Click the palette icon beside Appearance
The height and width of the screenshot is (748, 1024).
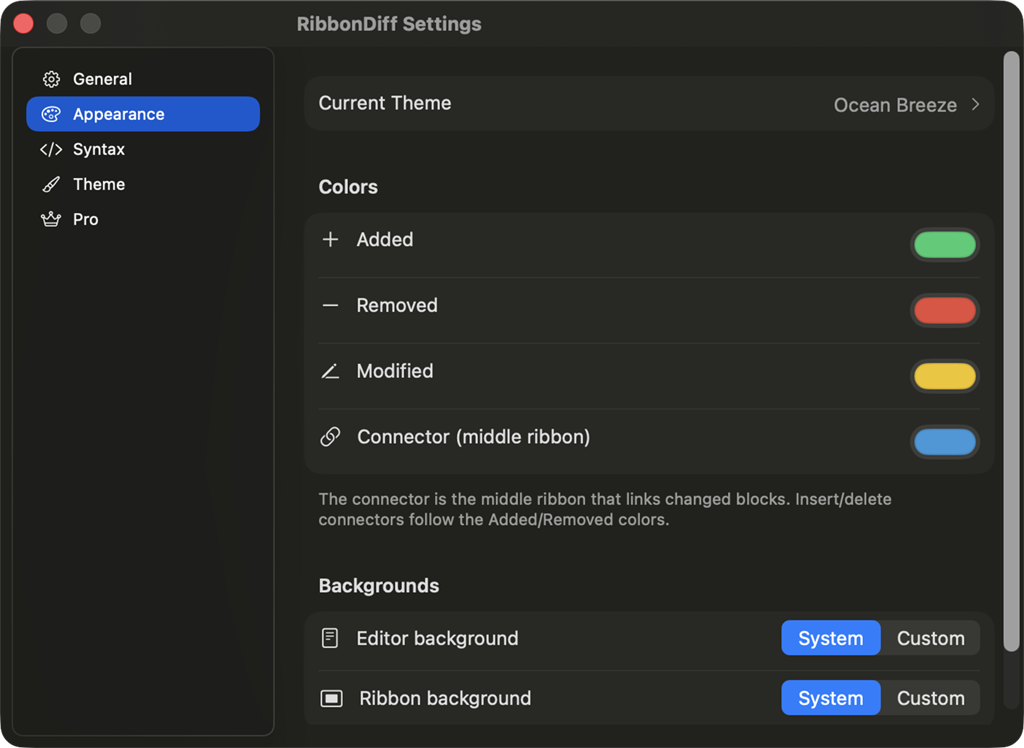tap(51, 114)
